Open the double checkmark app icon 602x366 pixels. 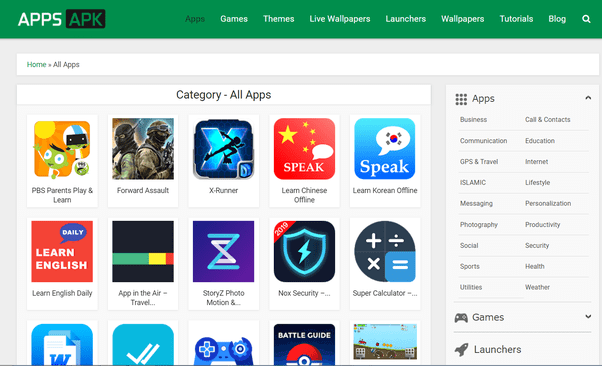point(143,344)
